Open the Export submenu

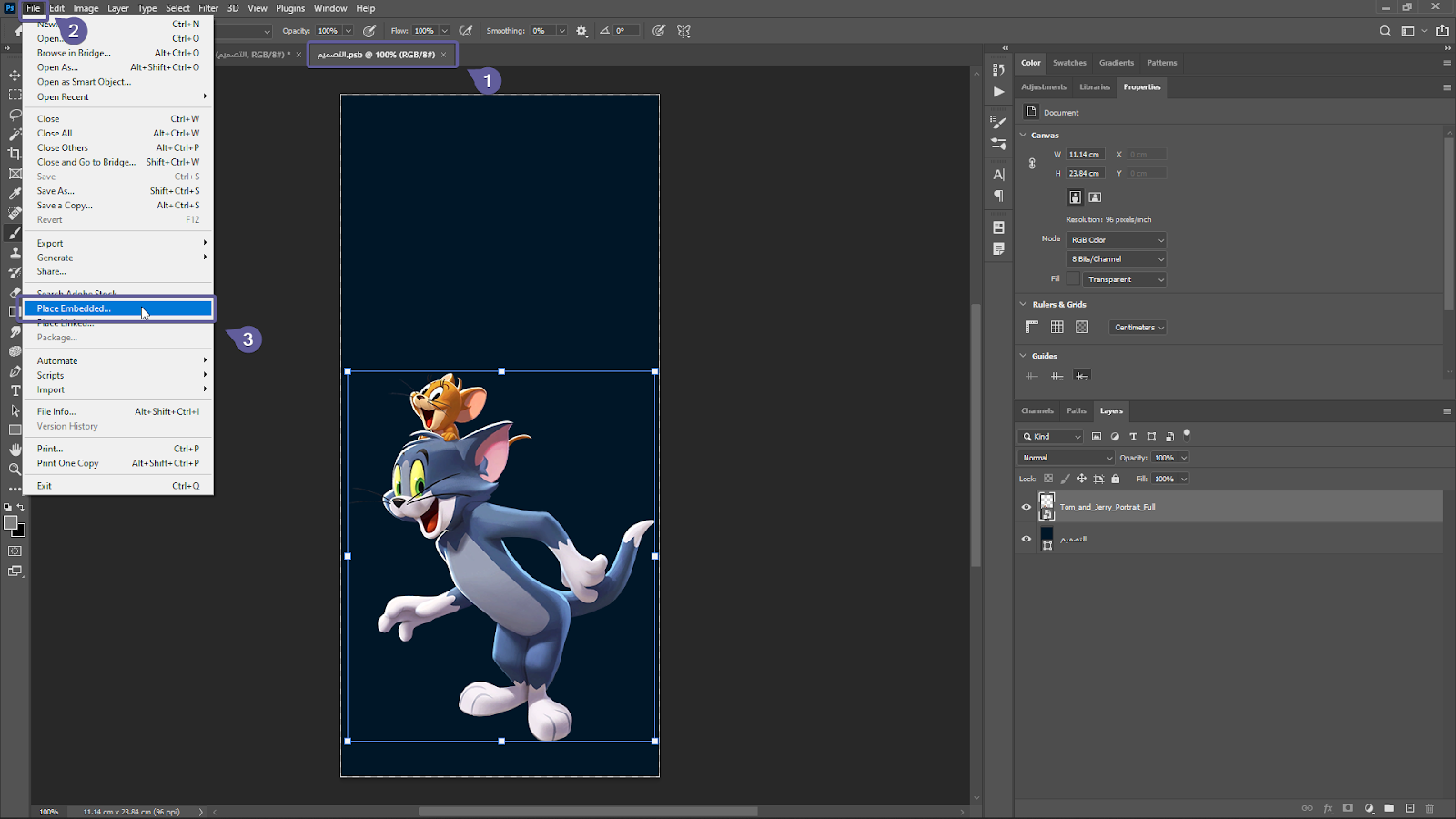click(x=118, y=243)
